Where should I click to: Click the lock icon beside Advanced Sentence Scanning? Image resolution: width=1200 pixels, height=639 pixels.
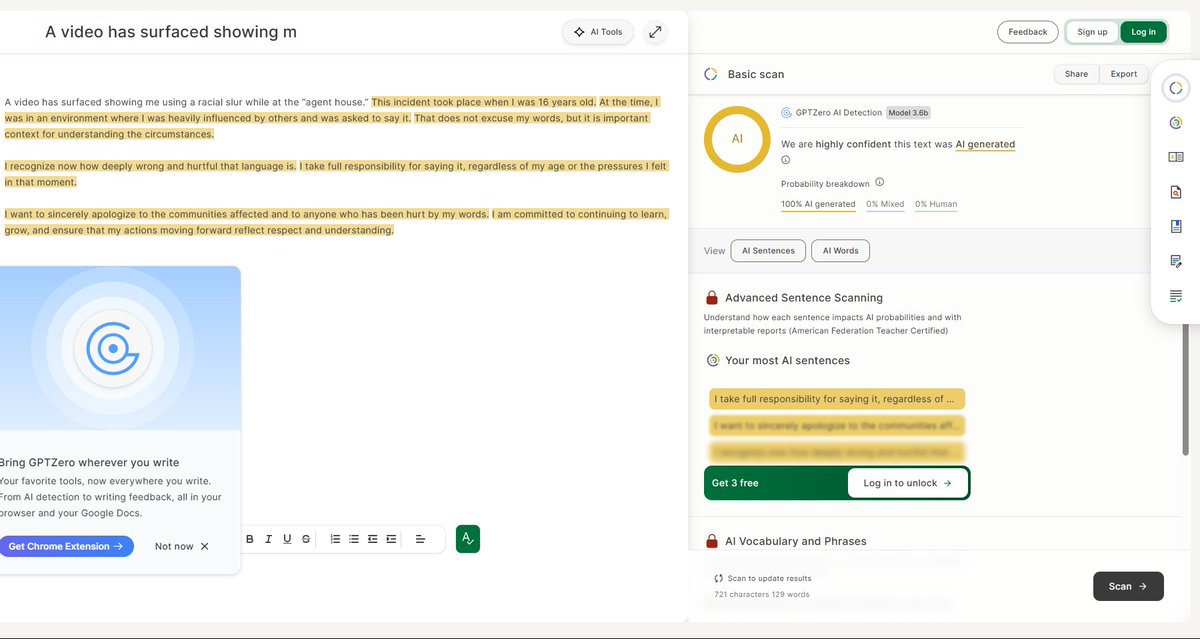711,297
